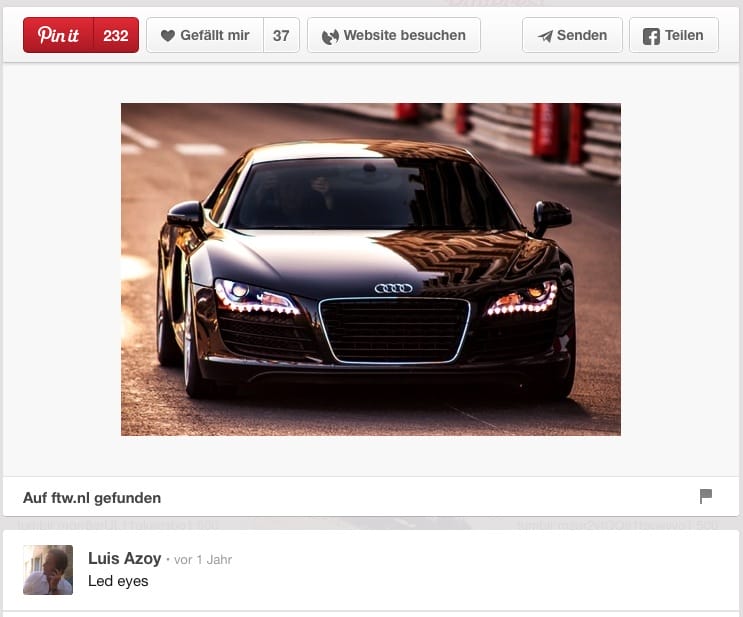Open the Luis Azoy name link

click(125, 558)
